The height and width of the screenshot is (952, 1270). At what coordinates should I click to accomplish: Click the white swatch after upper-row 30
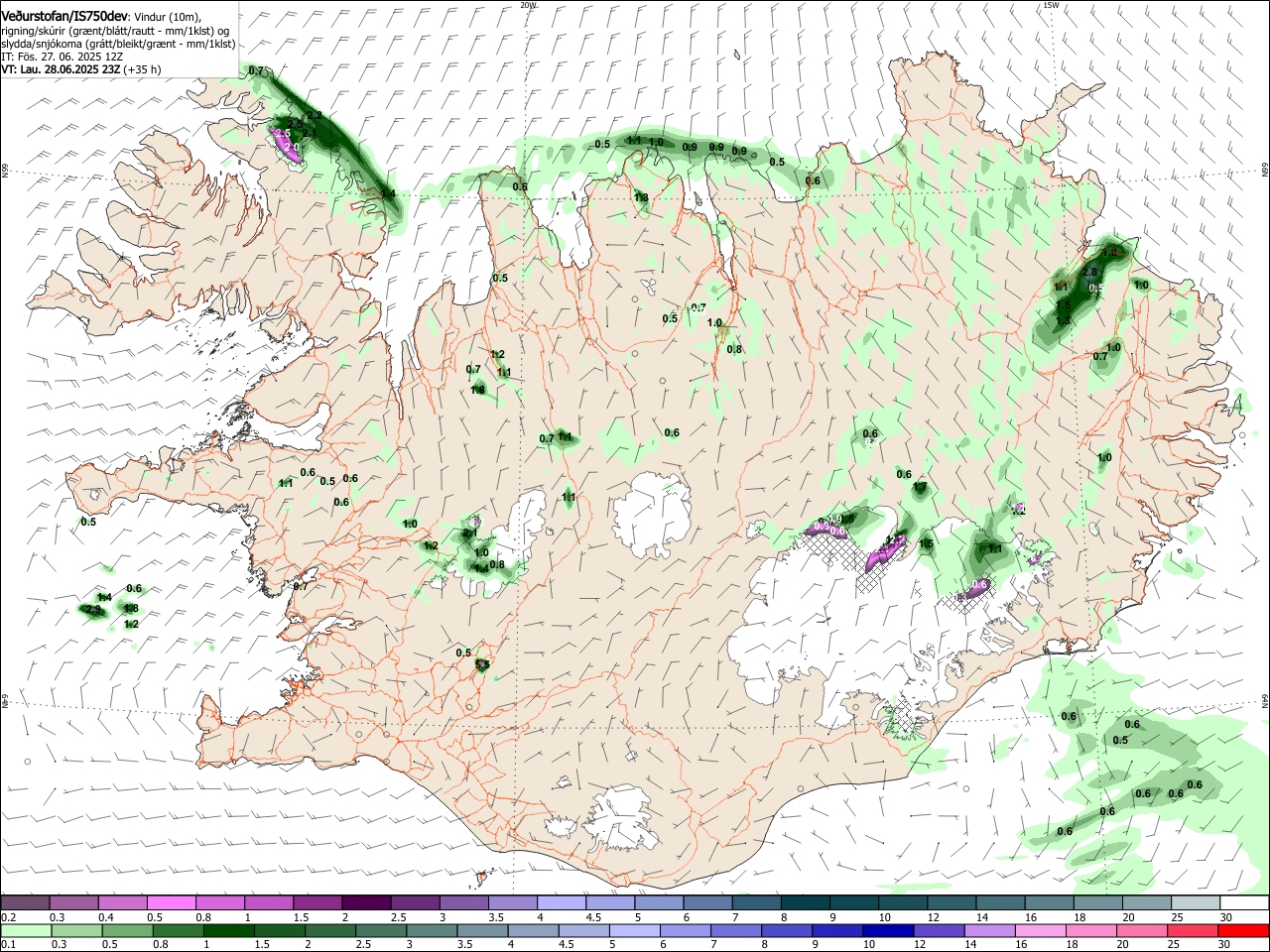click(x=1243, y=902)
